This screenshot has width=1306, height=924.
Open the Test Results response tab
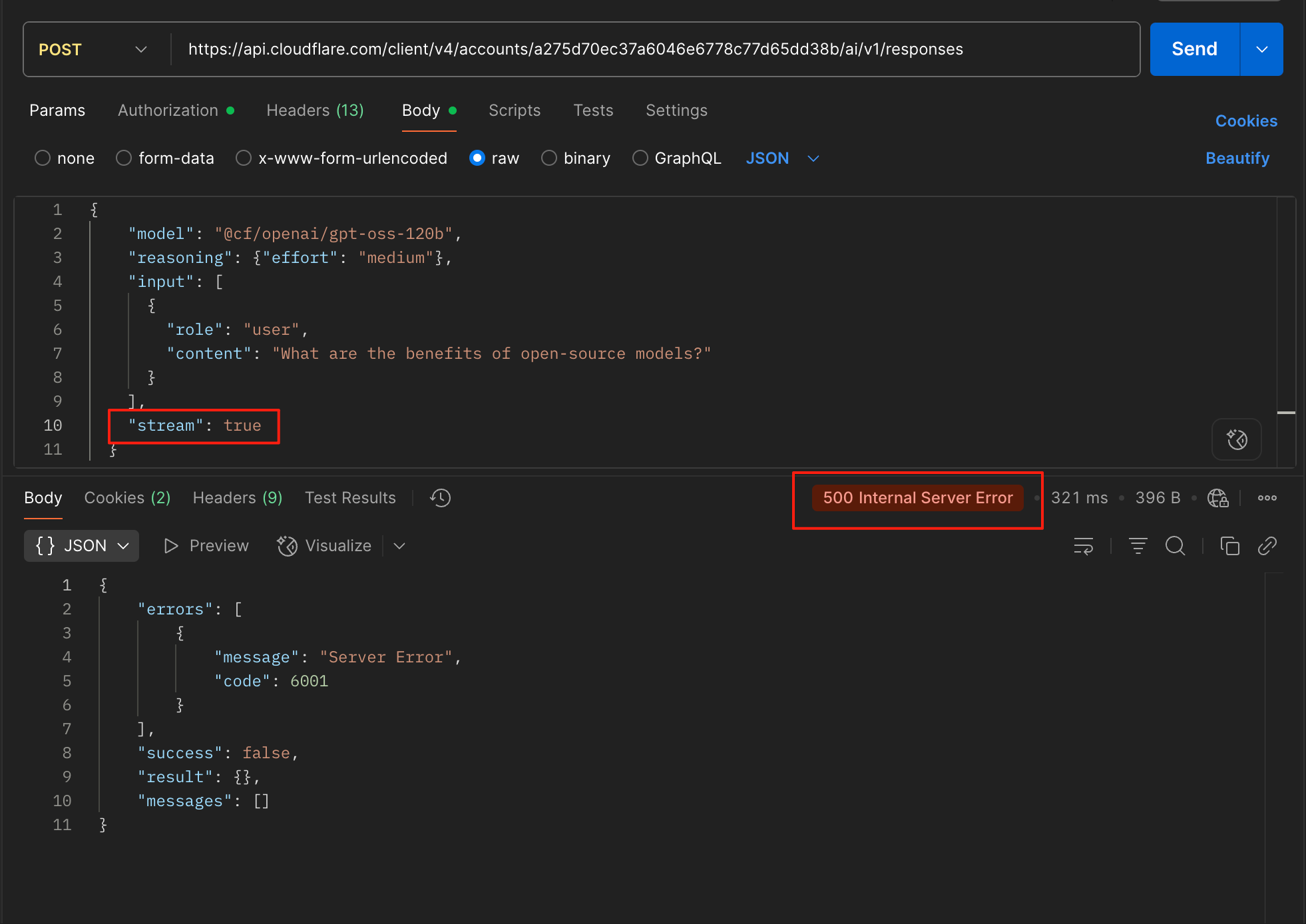[x=350, y=498]
